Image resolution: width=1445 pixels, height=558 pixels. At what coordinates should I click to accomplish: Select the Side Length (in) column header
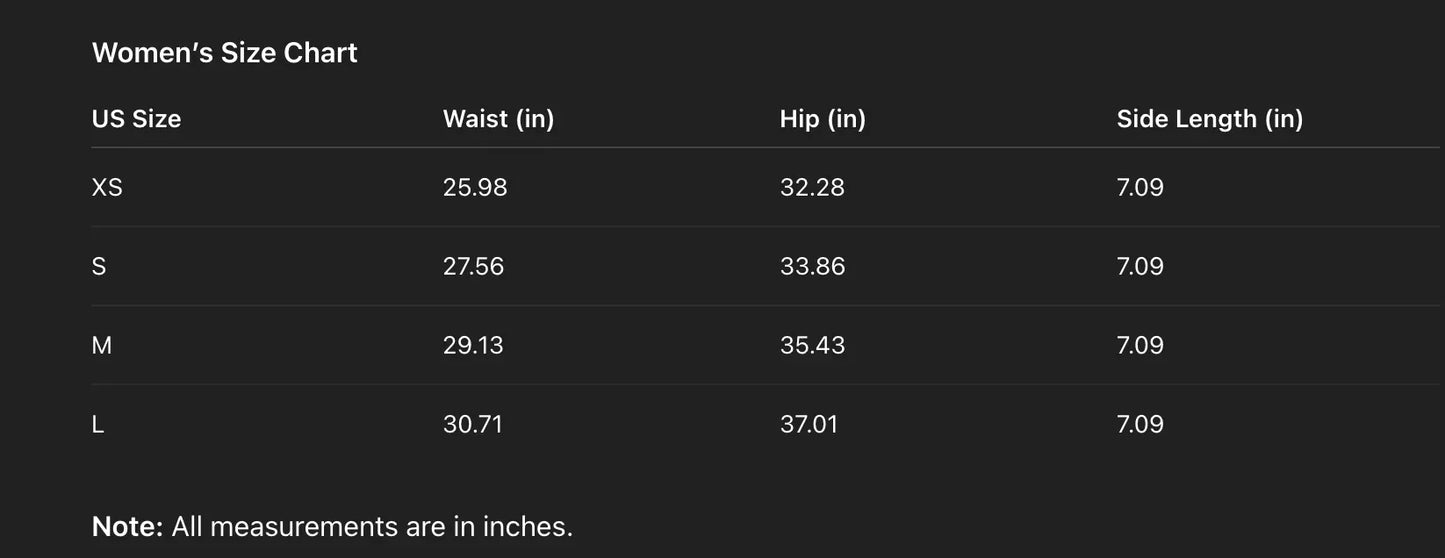coord(1209,119)
